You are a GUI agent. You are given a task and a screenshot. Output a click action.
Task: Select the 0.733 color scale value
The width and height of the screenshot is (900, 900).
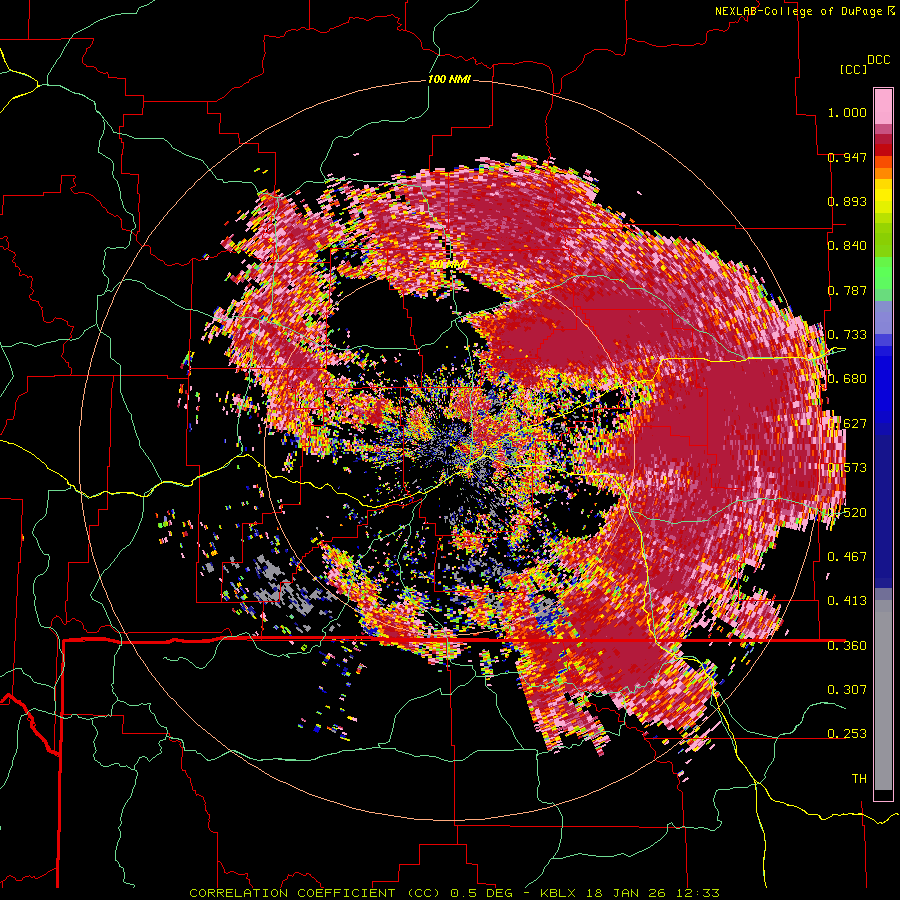coord(847,334)
